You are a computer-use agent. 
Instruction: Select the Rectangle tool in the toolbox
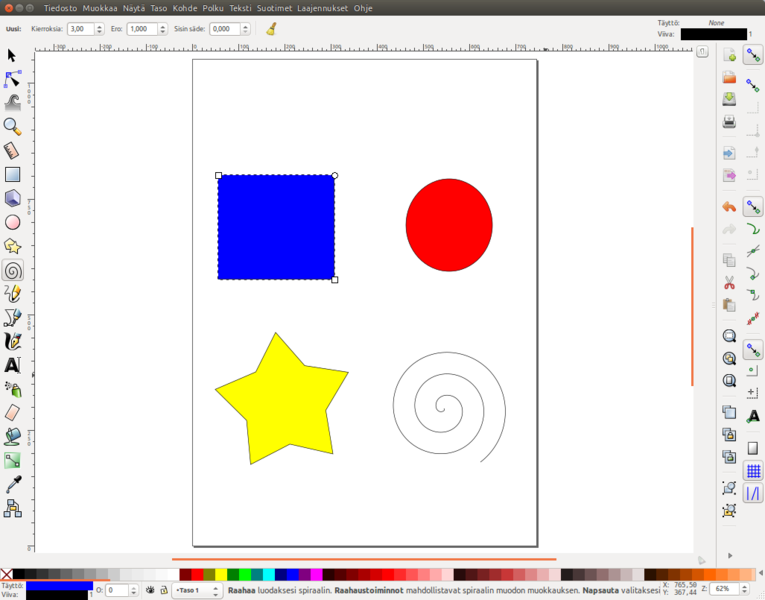12,174
